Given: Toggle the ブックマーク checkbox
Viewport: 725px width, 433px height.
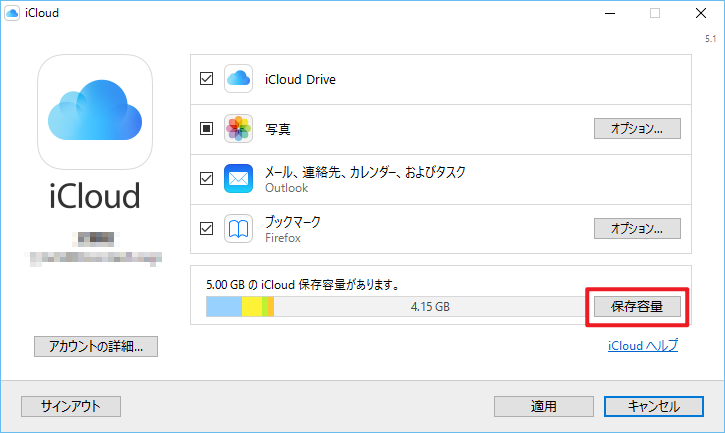Looking at the screenshot, I should 206,228.
